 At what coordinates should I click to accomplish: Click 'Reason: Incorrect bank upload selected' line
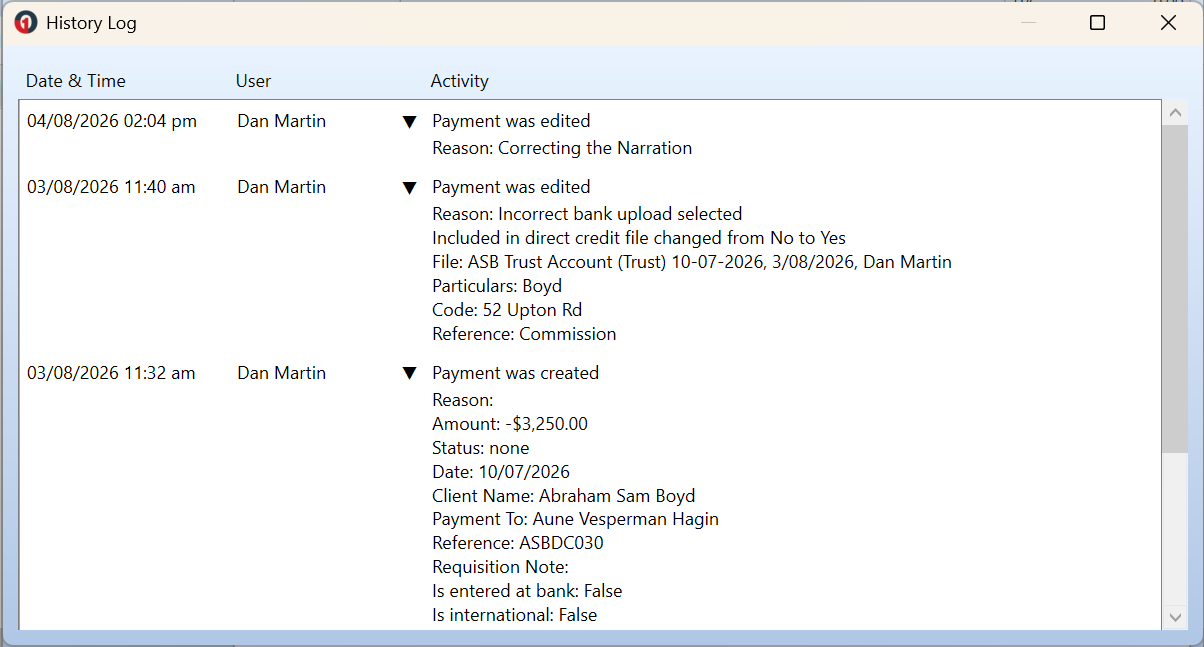click(587, 213)
